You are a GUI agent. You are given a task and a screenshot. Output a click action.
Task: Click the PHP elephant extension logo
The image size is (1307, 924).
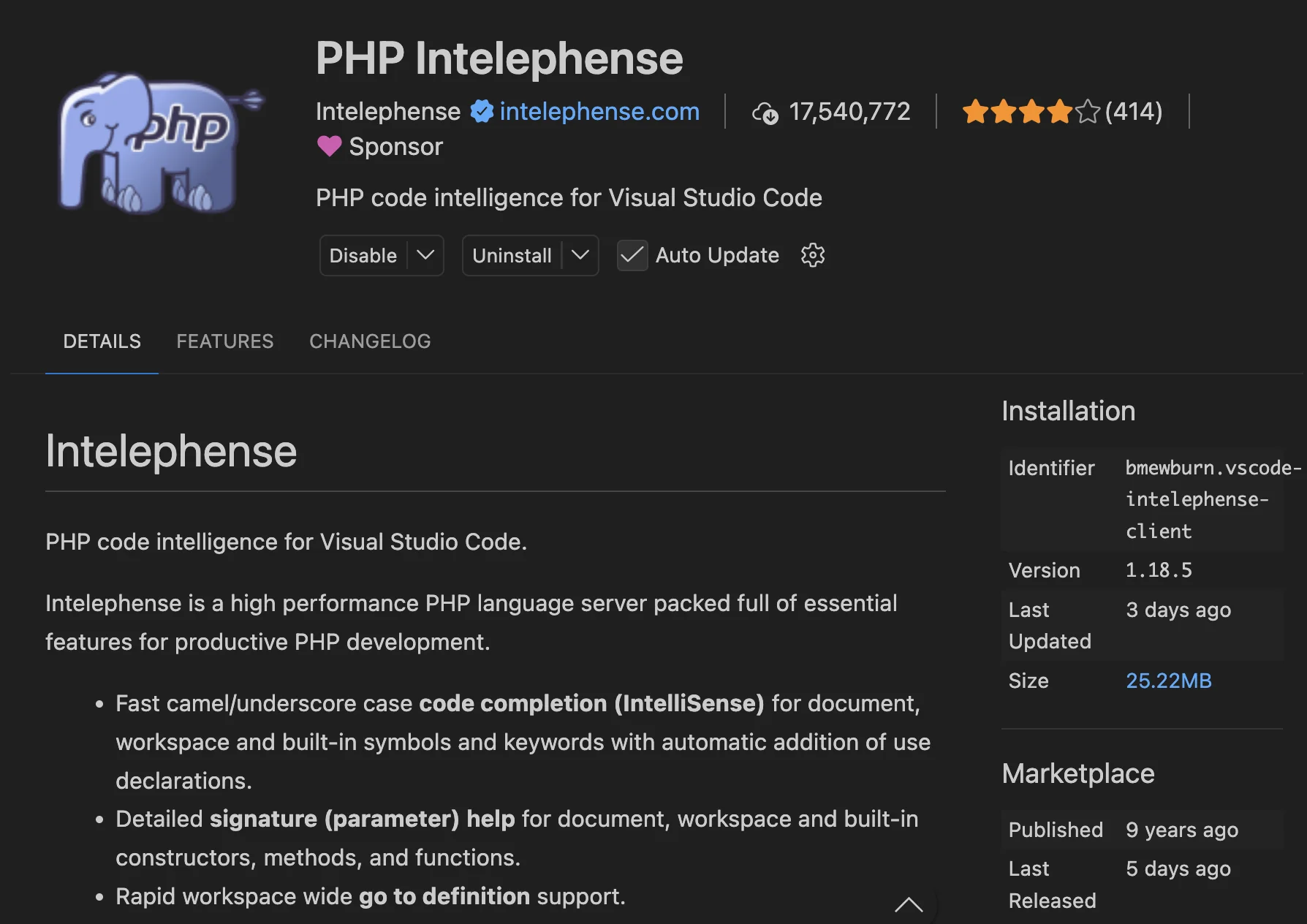(x=162, y=143)
